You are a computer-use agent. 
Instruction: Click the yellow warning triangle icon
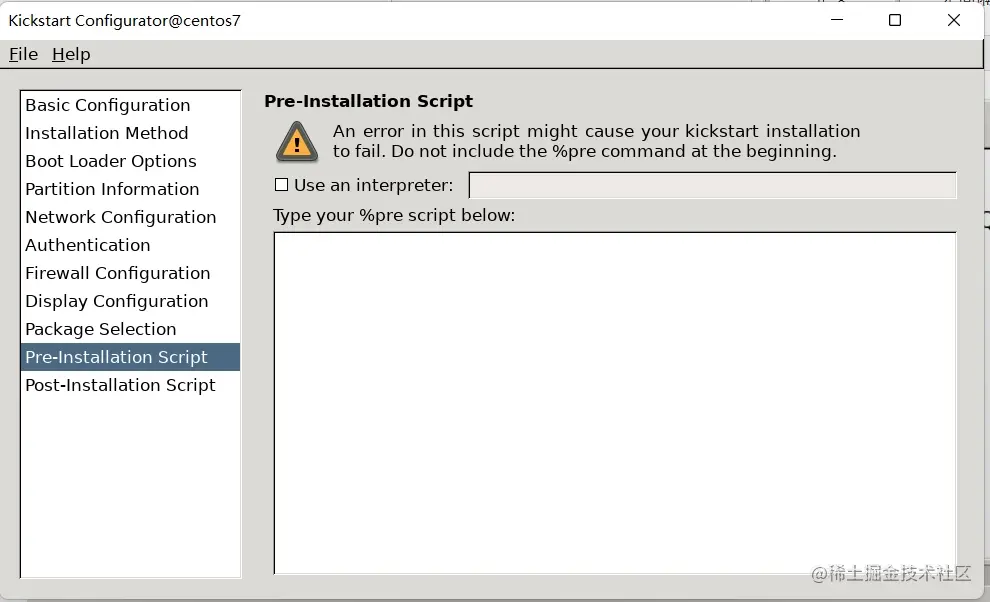click(x=297, y=141)
